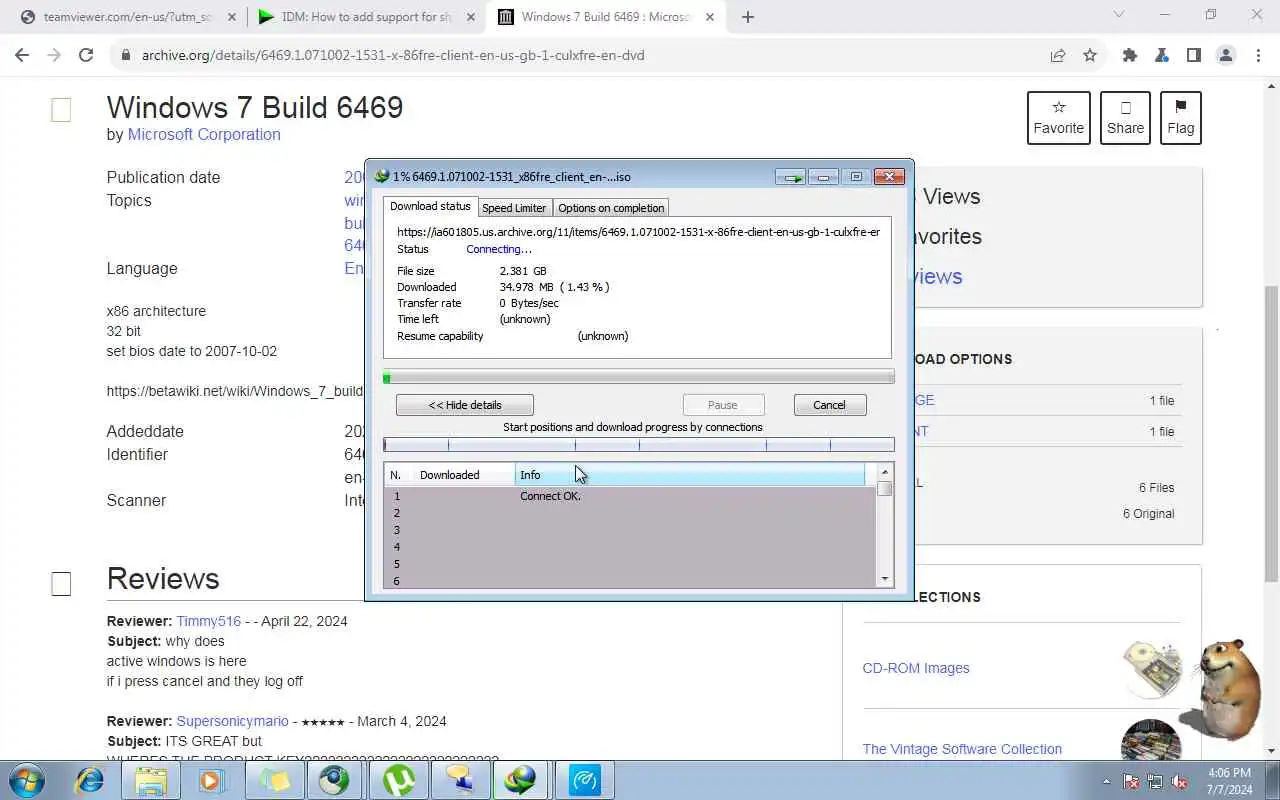Click the archive.org Share button

pyautogui.click(x=1125, y=118)
